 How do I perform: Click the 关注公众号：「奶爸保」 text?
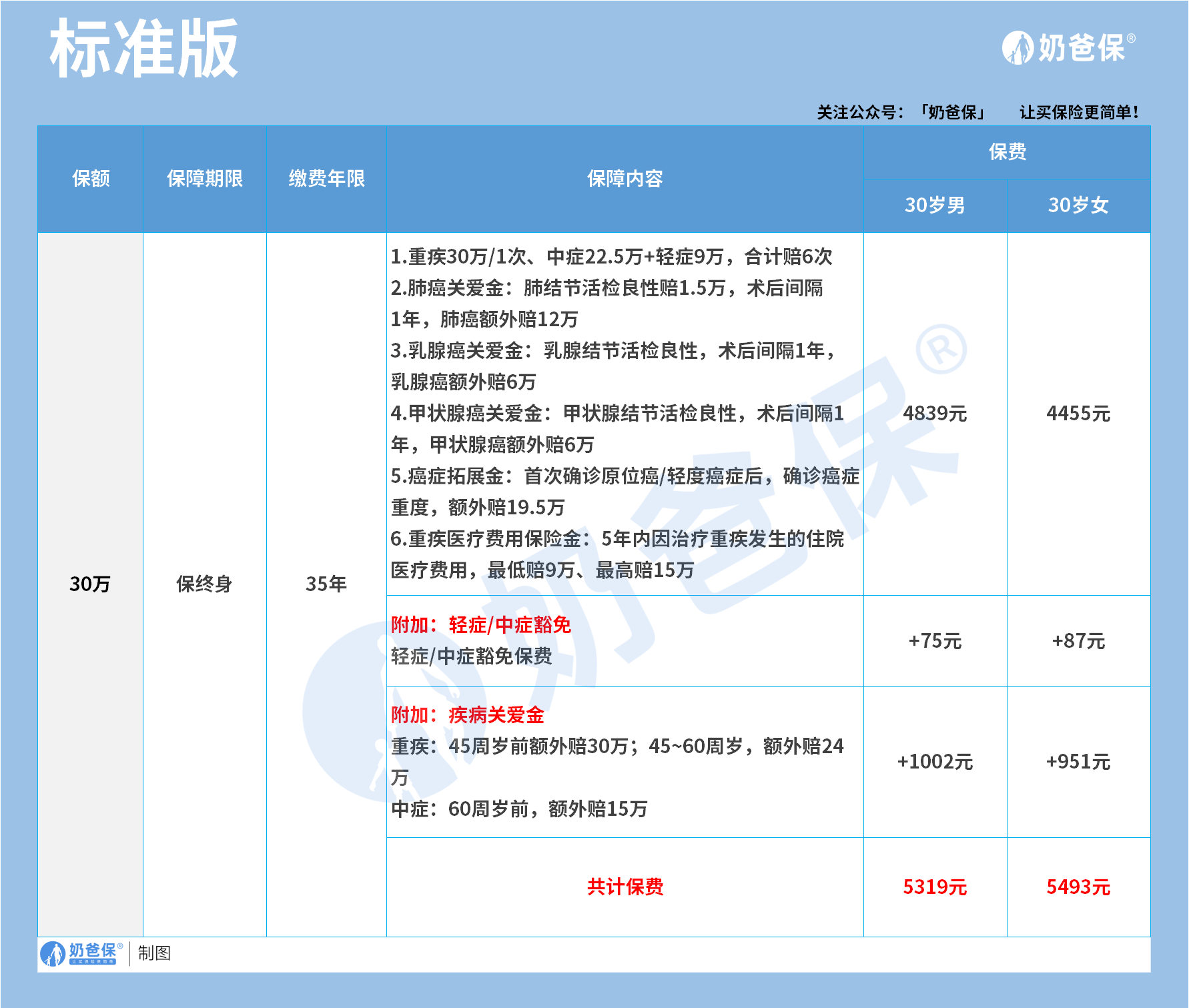901,112
